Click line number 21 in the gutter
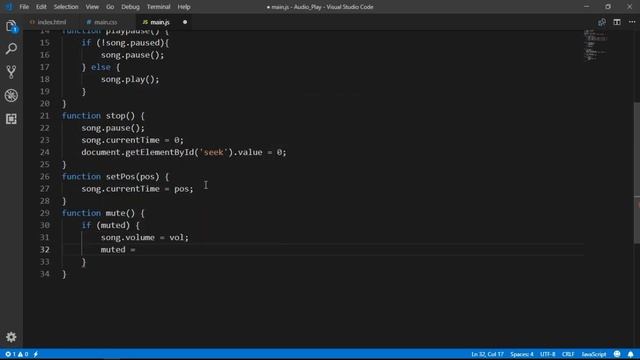The width and height of the screenshot is (640, 360). coord(44,116)
